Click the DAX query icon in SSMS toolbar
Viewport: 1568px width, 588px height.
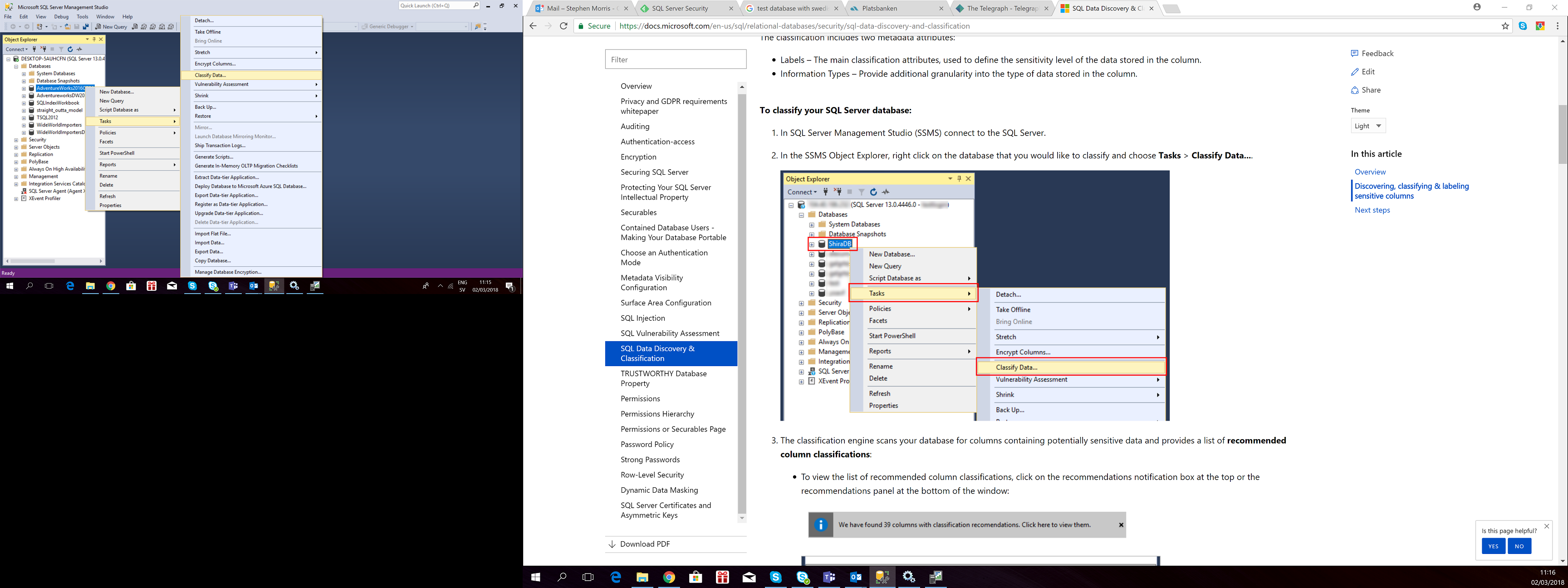click(x=171, y=27)
